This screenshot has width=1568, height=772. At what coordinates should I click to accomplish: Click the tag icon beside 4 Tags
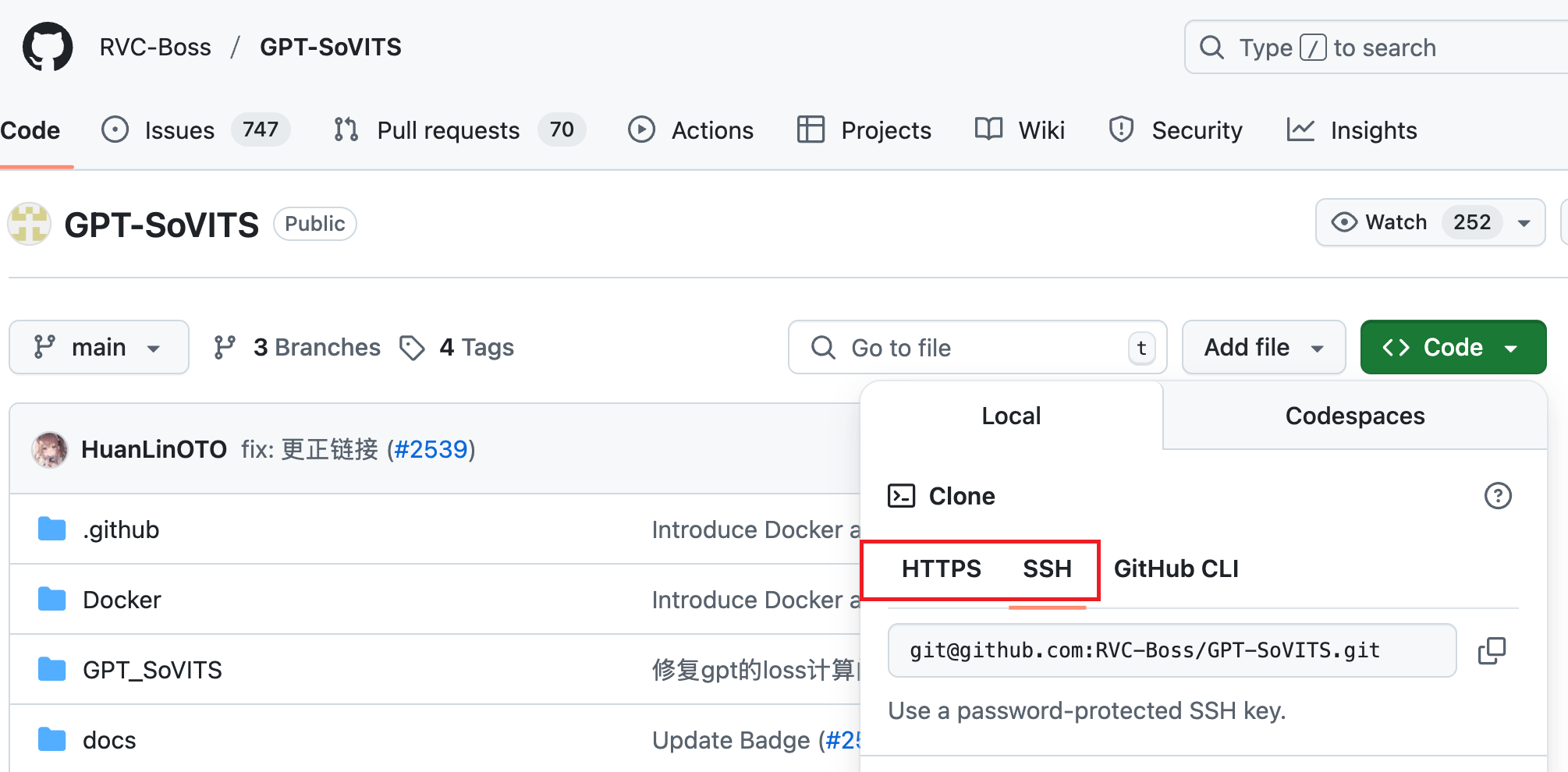(412, 348)
